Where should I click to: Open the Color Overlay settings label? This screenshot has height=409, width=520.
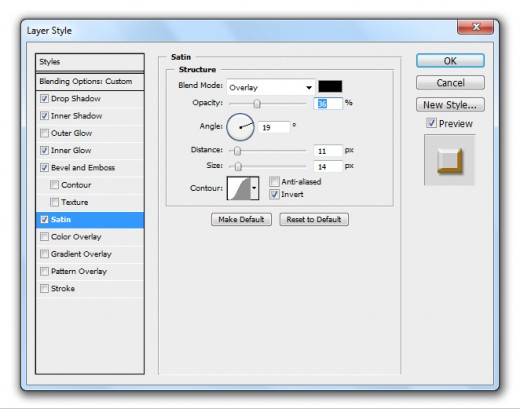(x=76, y=237)
